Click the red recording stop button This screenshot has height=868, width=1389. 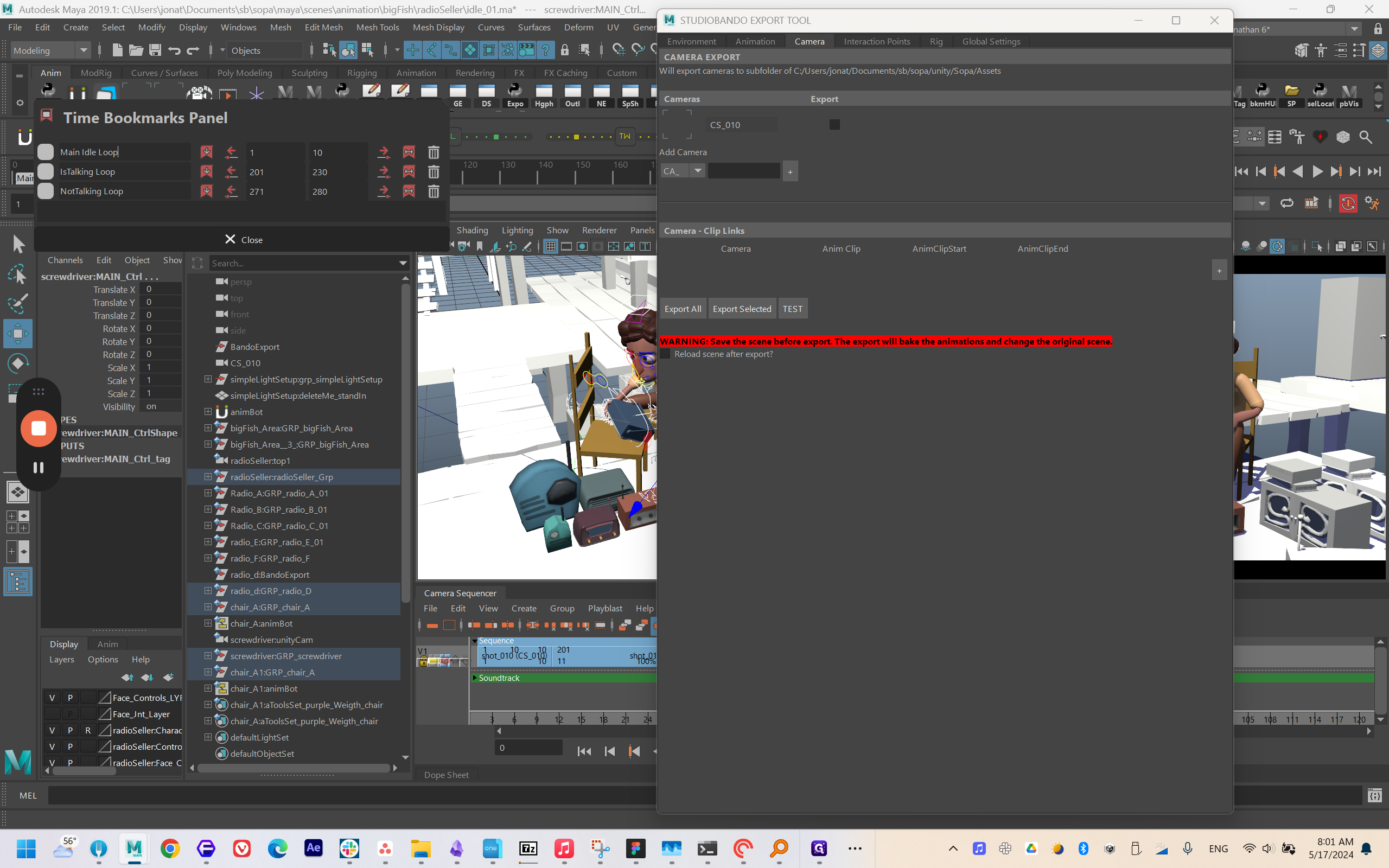(x=39, y=428)
